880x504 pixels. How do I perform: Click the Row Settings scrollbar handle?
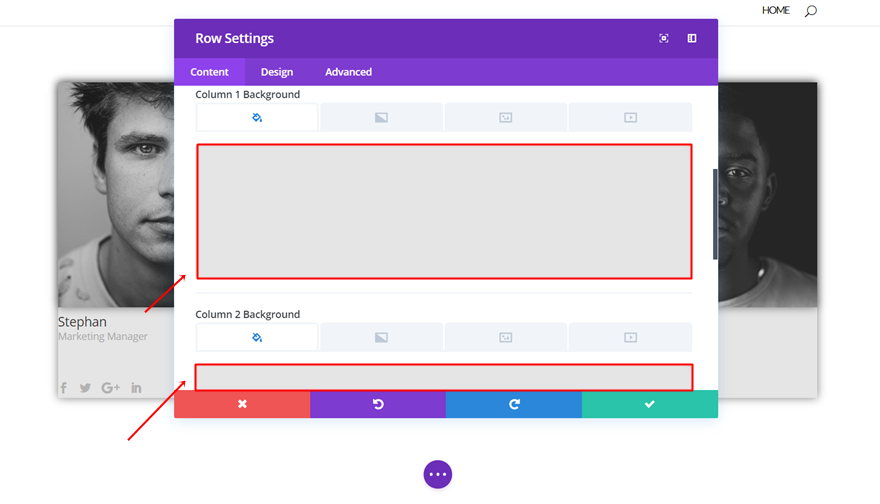(x=715, y=214)
